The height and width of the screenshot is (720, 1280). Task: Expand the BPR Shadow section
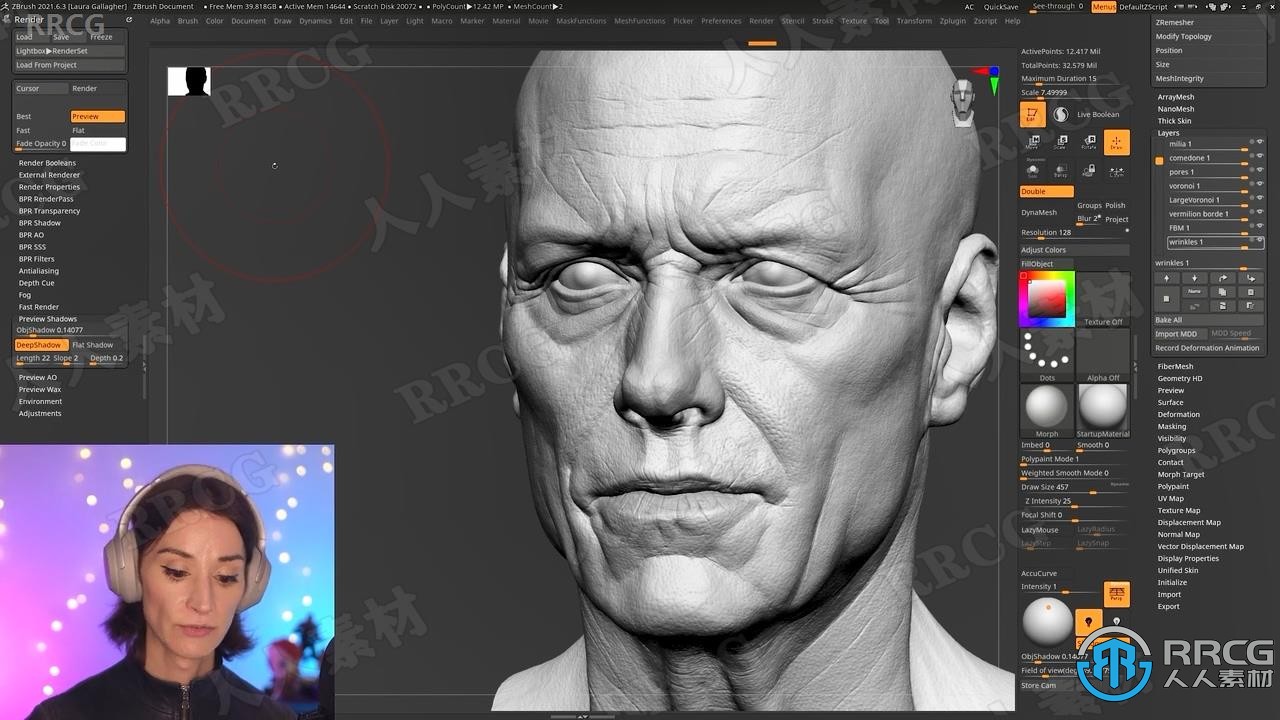[40, 223]
